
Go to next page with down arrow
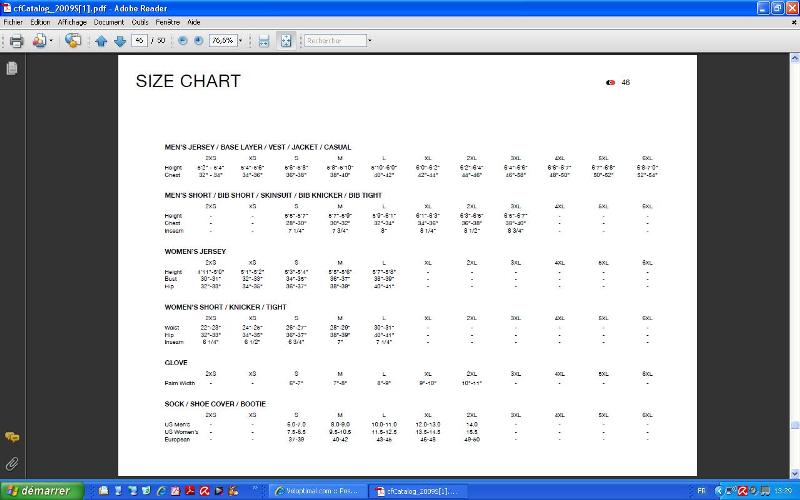[120, 41]
